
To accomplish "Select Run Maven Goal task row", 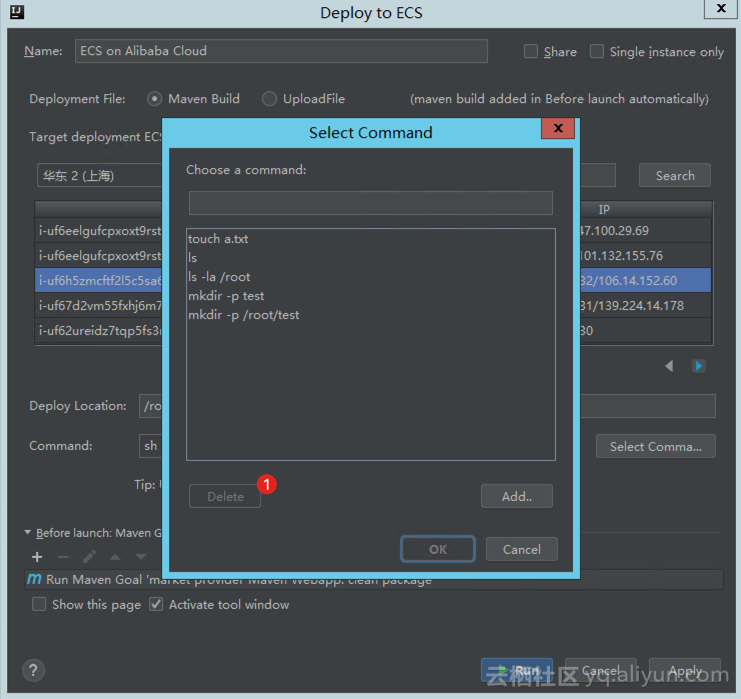I will (x=373, y=579).
